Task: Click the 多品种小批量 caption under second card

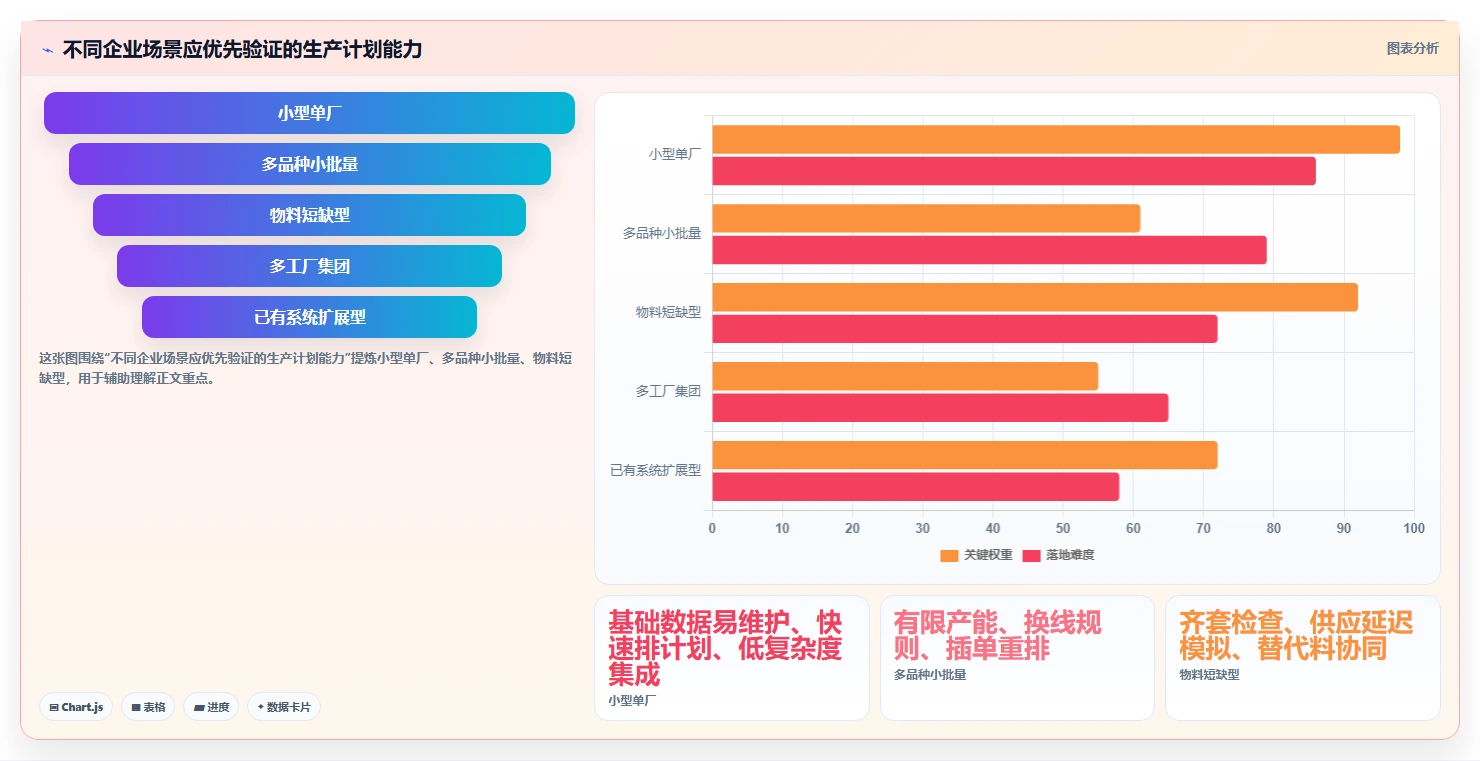Action: coord(930,675)
